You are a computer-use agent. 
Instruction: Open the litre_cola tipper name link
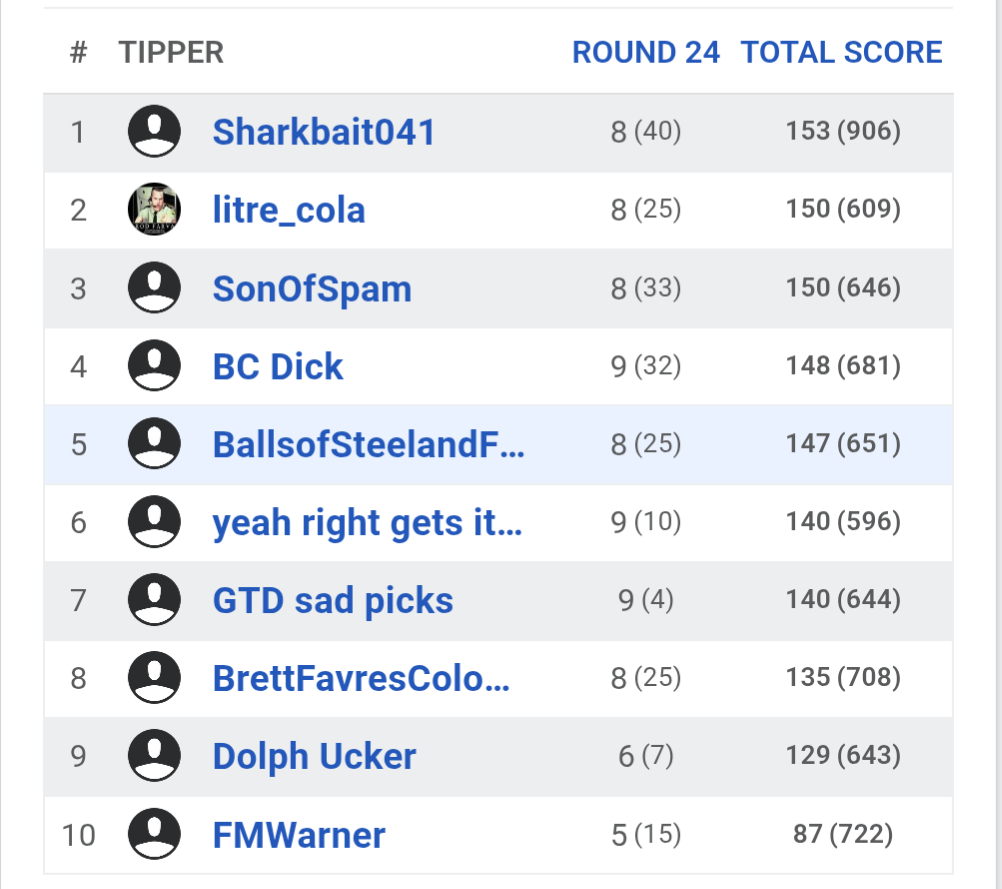click(x=289, y=210)
